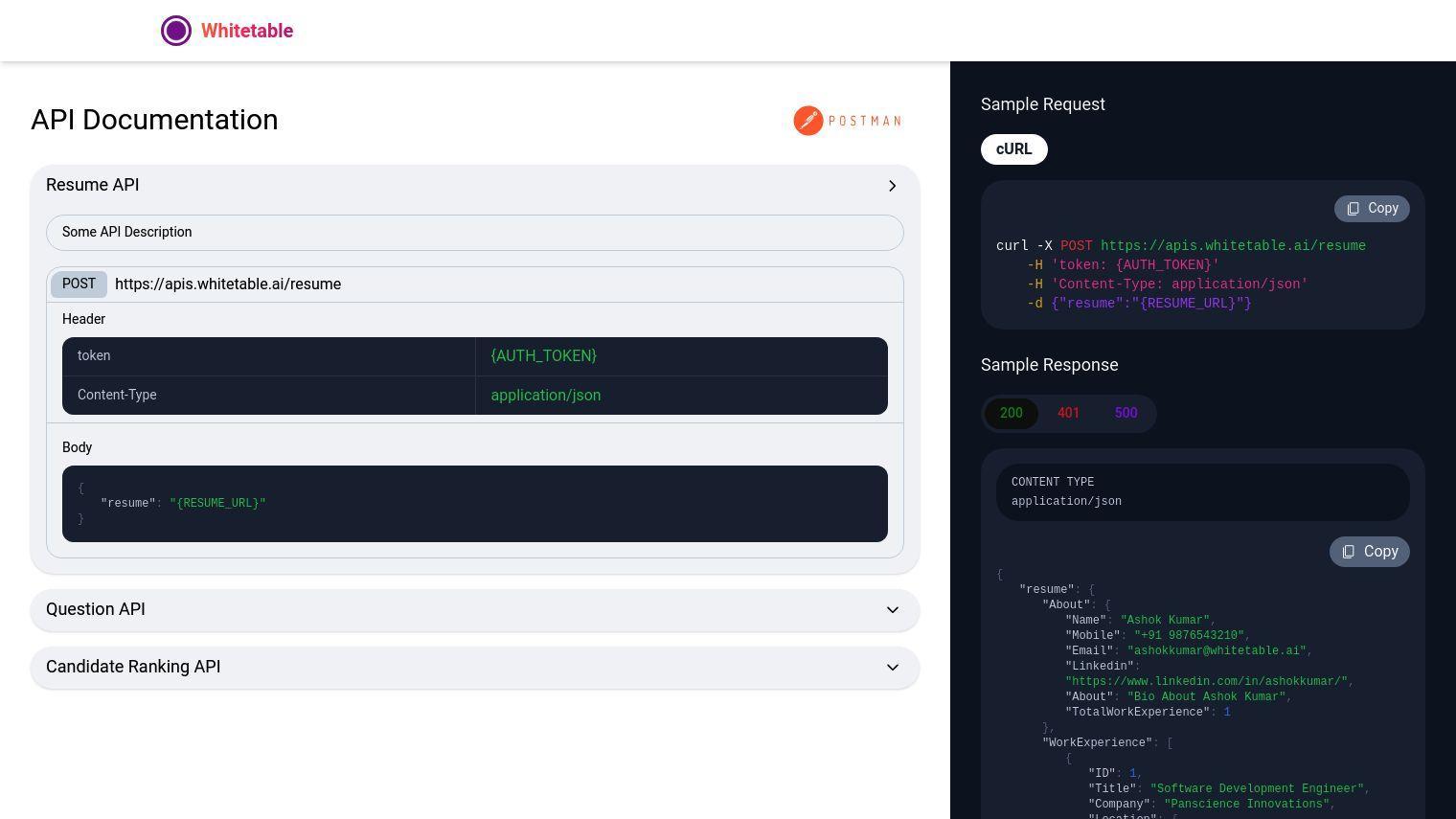This screenshot has height=819, width=1456.
Task: Click the API Documentation heading
Action: click(x=154, y=121)
